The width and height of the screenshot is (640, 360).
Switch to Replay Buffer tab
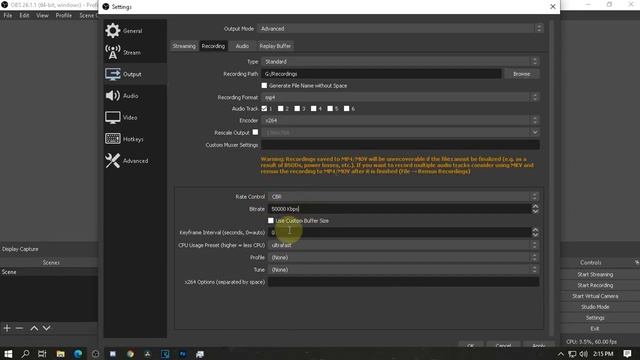275,46
